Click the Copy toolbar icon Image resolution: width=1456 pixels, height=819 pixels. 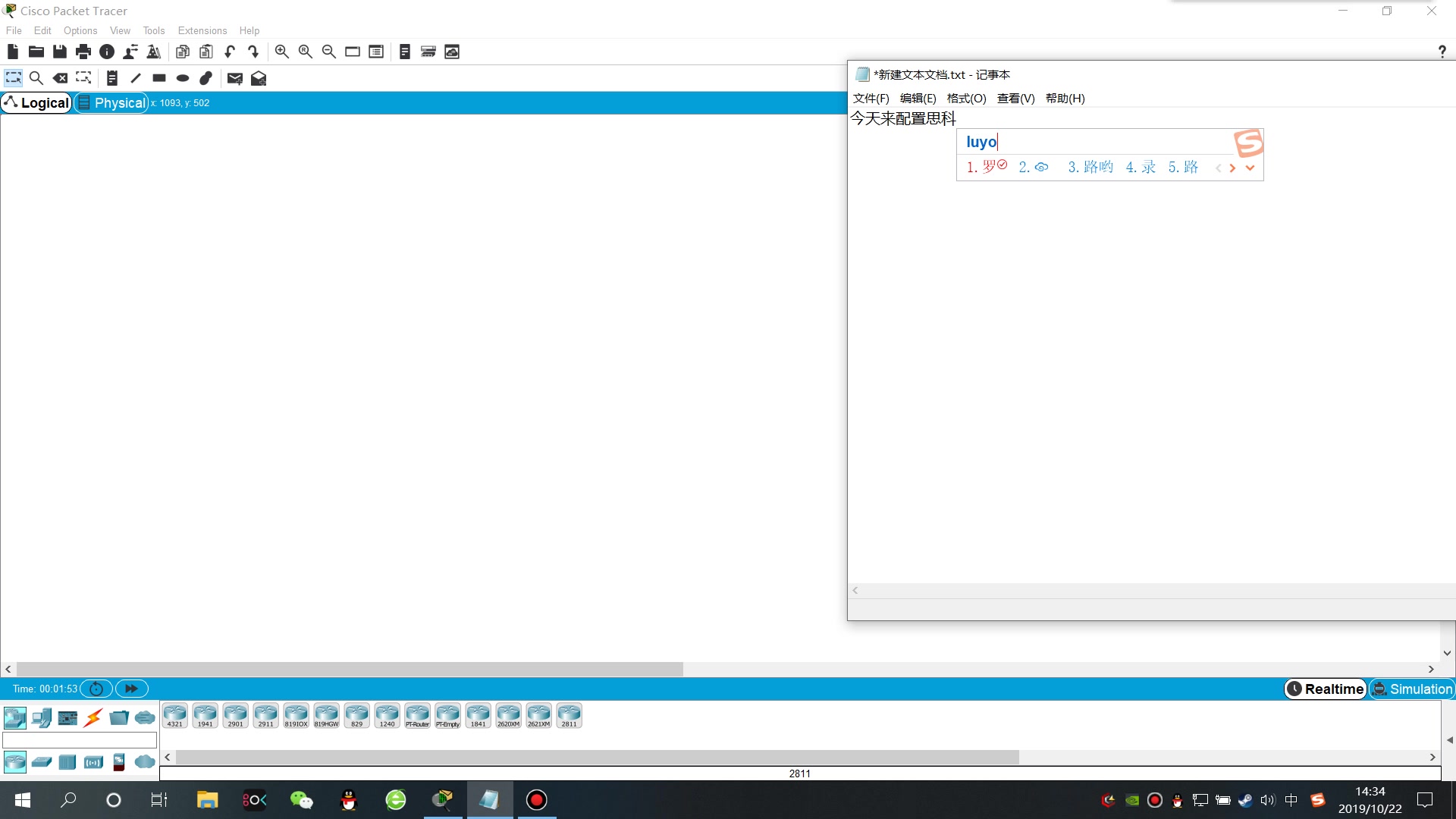pos(183,52)
